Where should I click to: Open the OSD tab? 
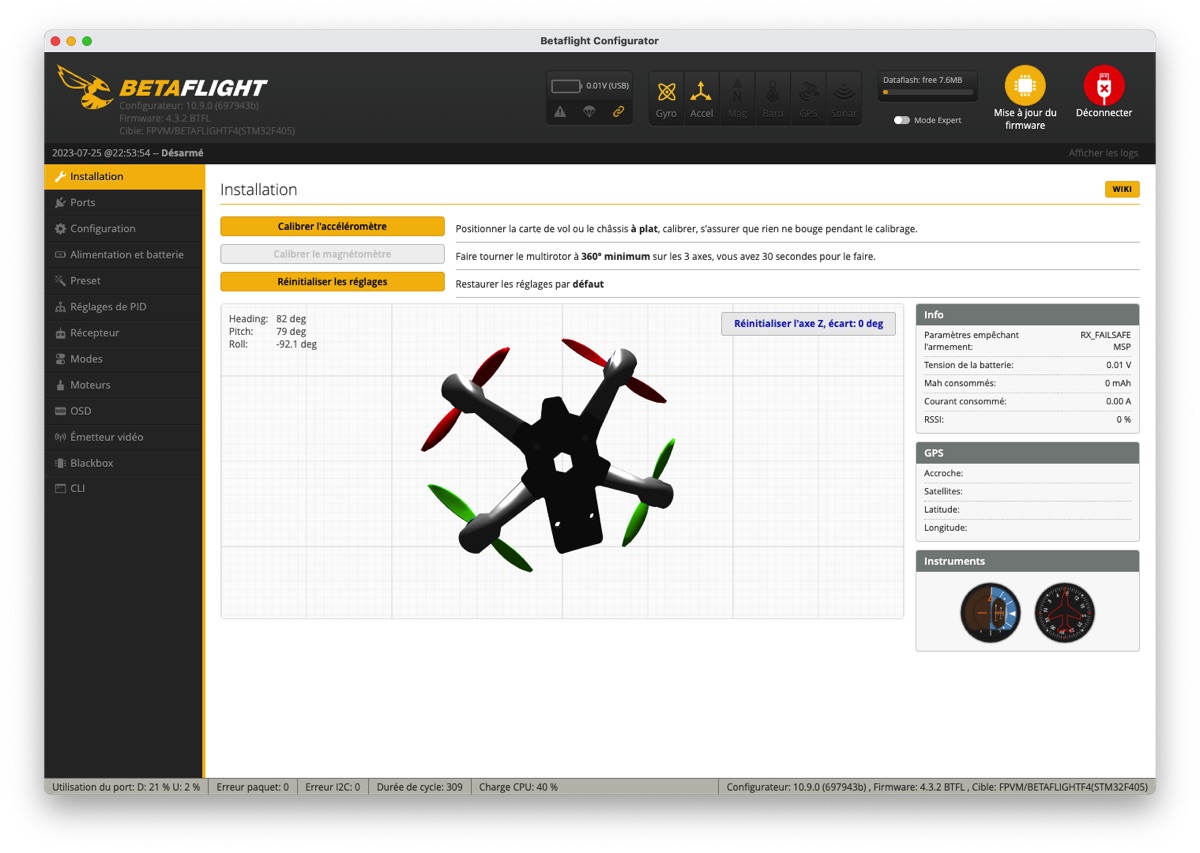pyautogui.click(x=123, y=410)
